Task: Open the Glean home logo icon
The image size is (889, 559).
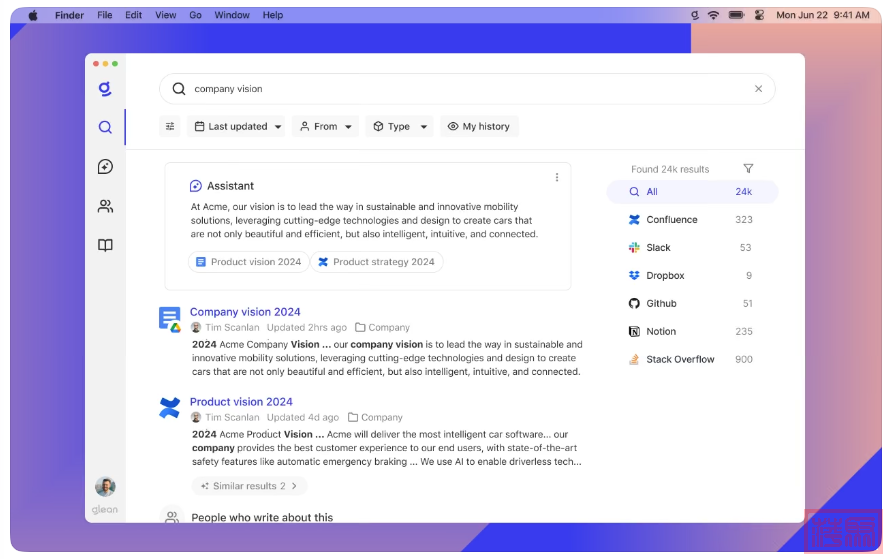Action: [x=105, y=89]
